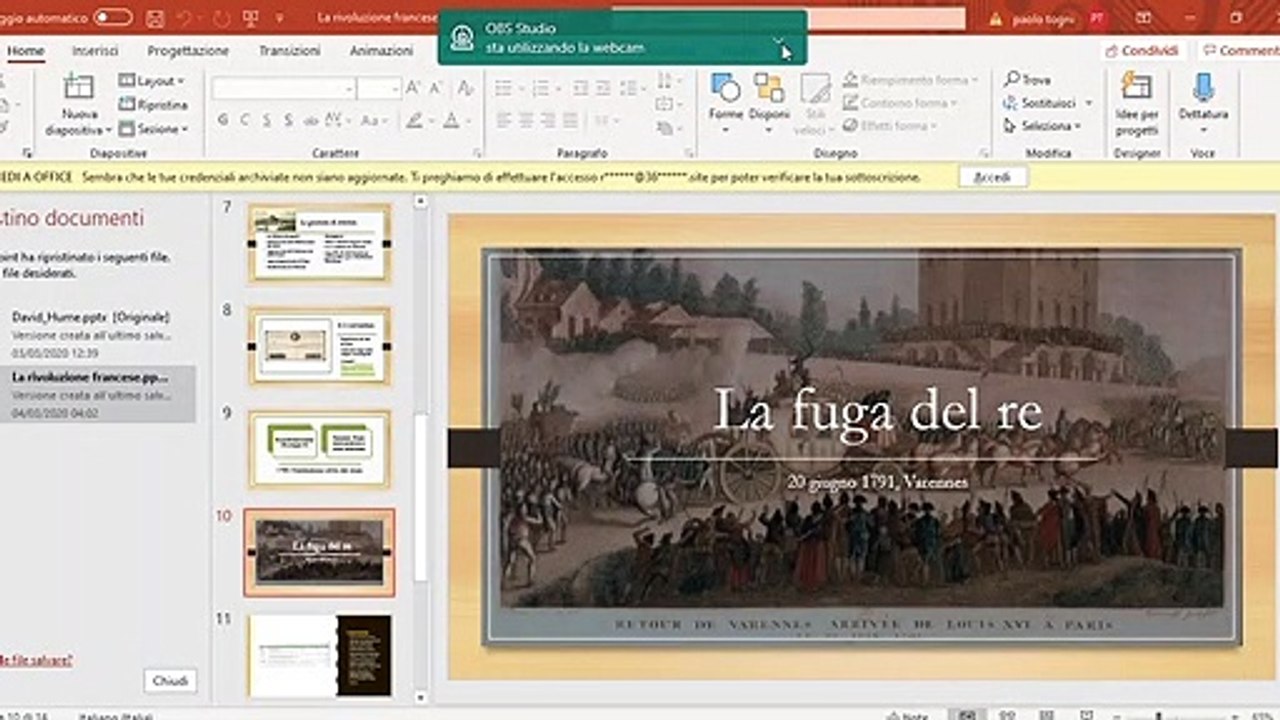
Task: Toggle the automatic save switch
Action: pos(113,18)
